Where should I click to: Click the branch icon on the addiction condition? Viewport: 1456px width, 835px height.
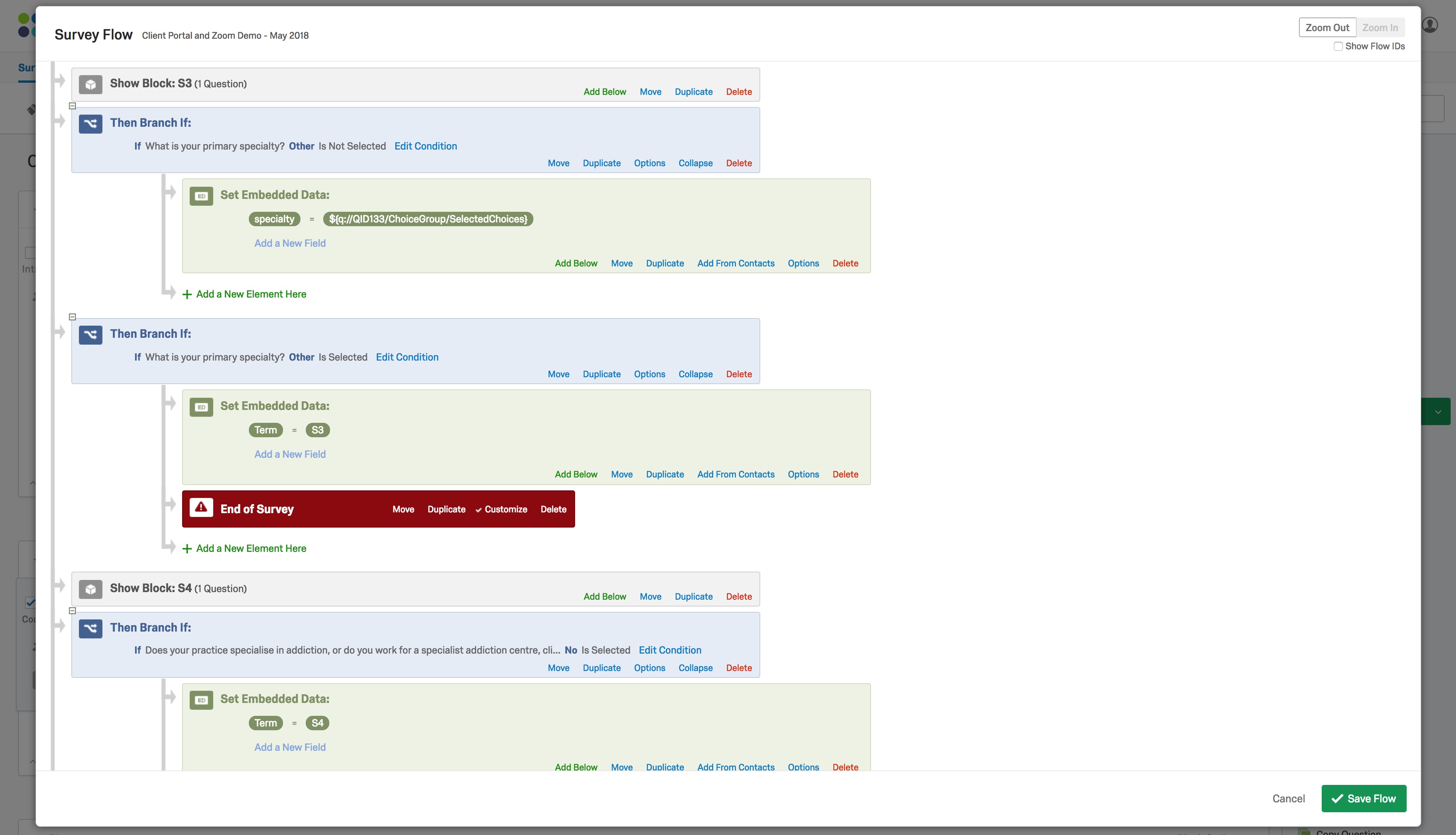90,628
